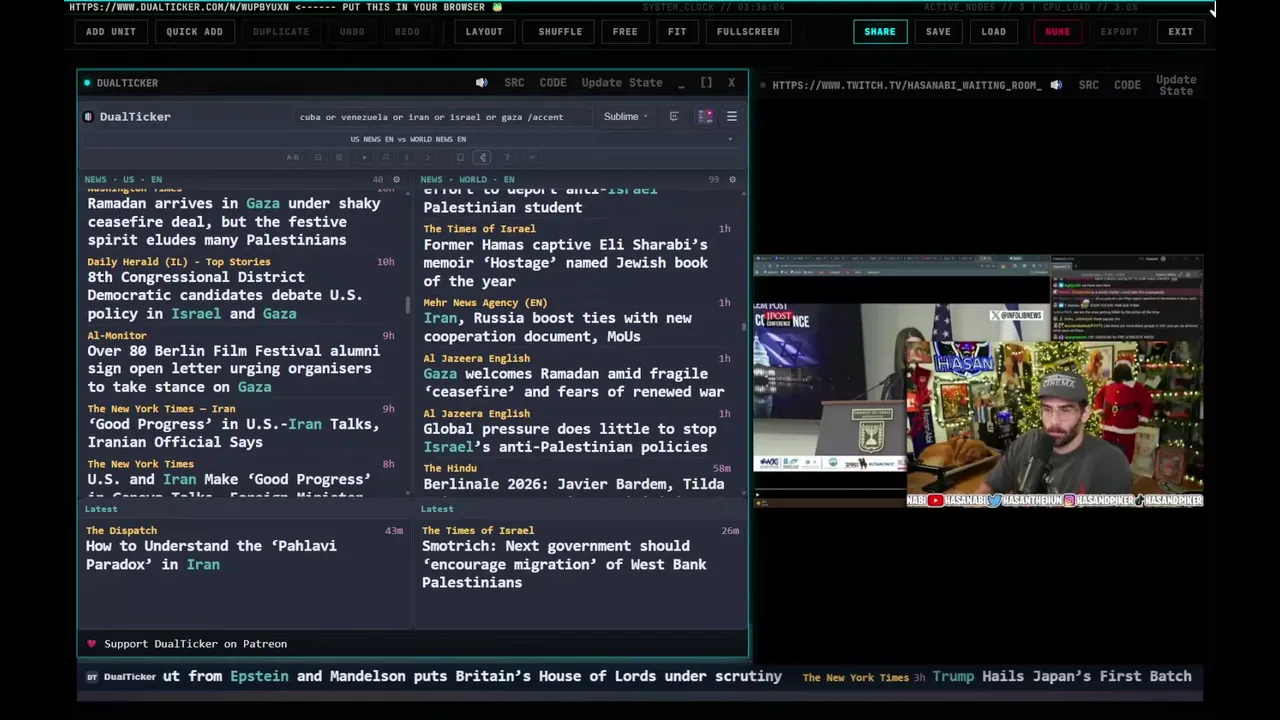Click CODE on the DualTicker unit
The image size is (1280, 720).
click(553, 83)
